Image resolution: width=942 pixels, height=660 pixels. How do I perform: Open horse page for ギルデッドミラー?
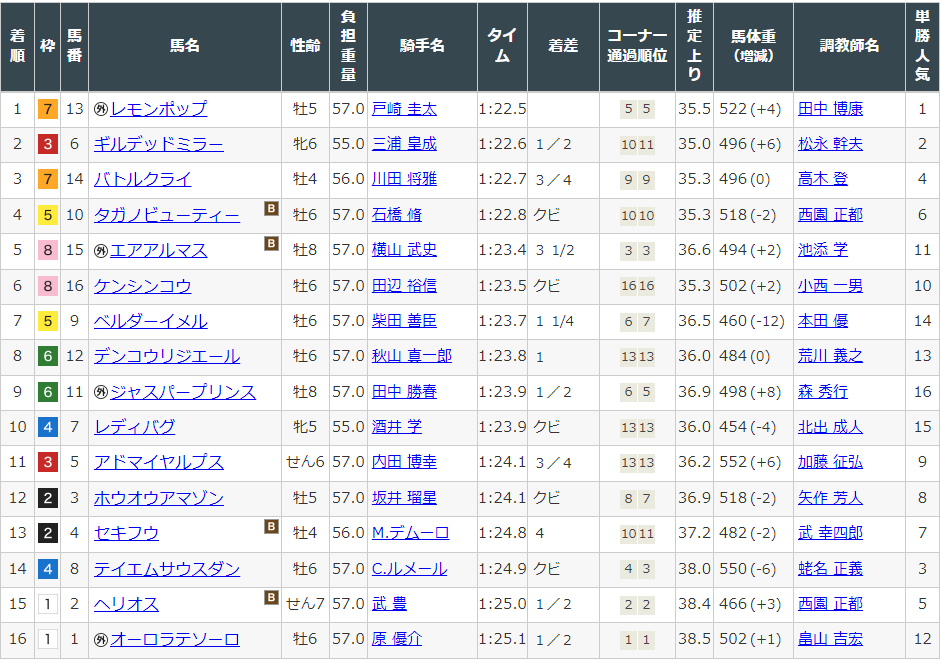159,144
